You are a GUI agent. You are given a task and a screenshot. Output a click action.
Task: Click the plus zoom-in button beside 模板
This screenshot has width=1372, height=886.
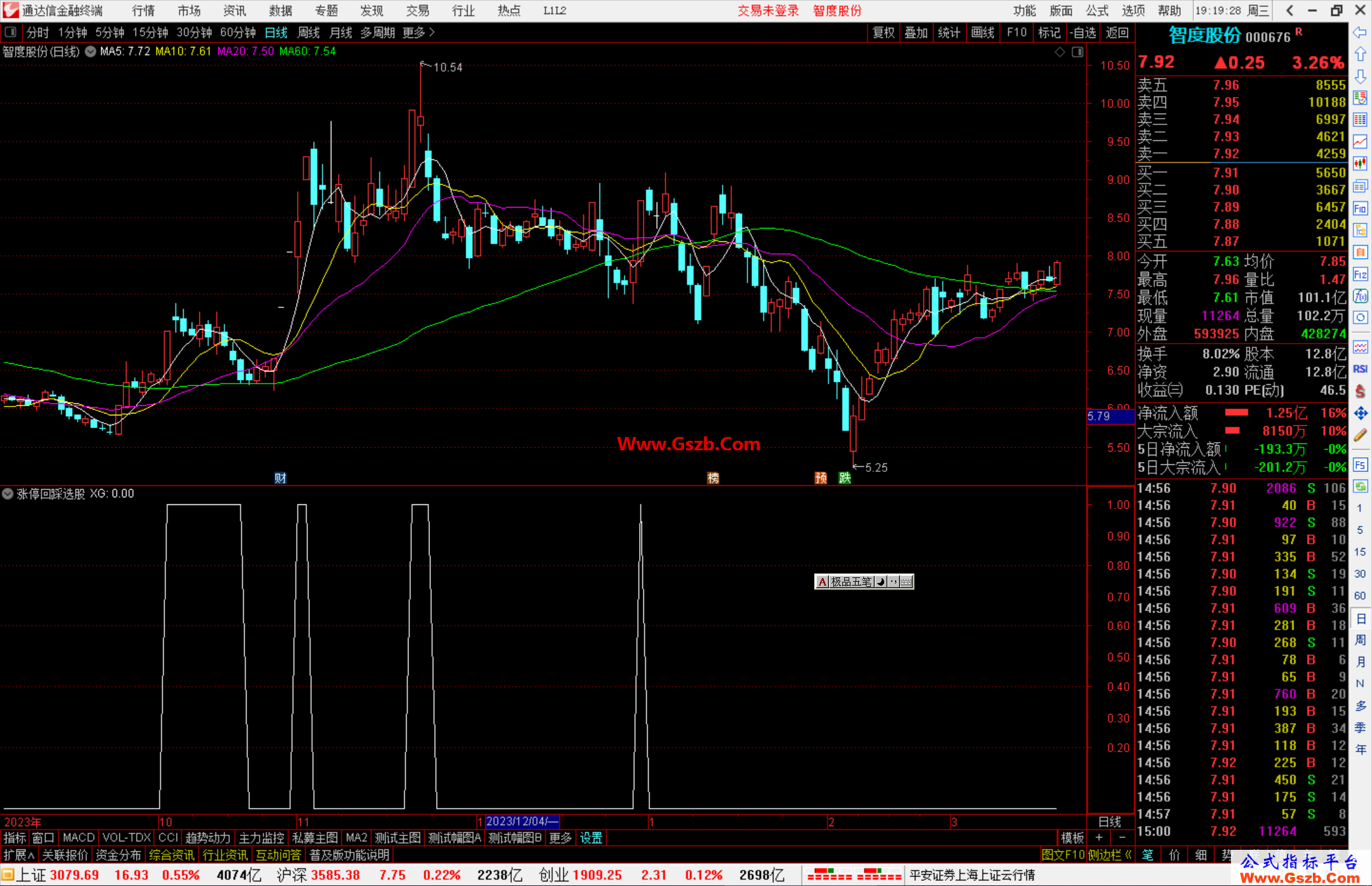pyautogui.click(x=1099, y=838)
